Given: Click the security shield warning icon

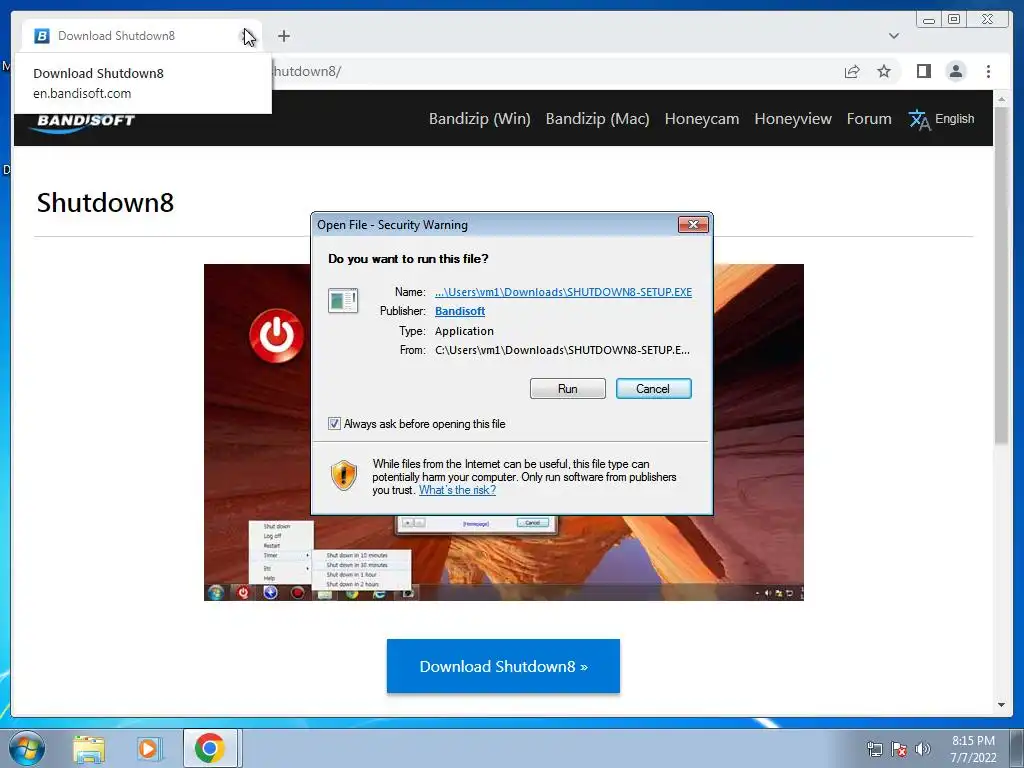Looking at the screenshot, I should [x=344, y=475].
